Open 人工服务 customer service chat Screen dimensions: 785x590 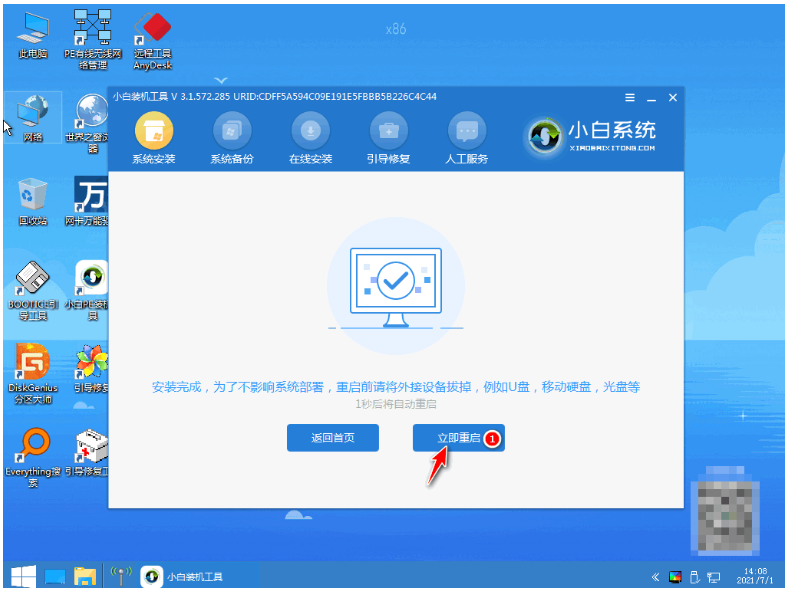pyautogui.click(x=466, y=139)
